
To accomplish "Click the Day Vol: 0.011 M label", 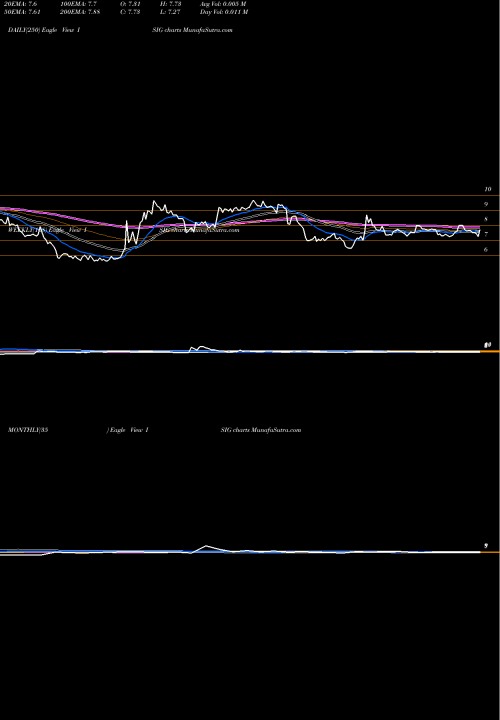I will point(224,12).
